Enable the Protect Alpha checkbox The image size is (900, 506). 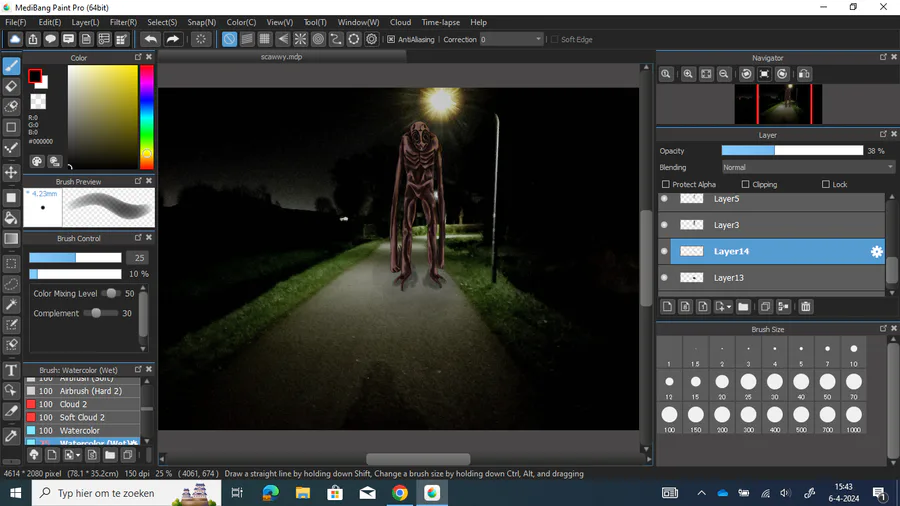666,184
